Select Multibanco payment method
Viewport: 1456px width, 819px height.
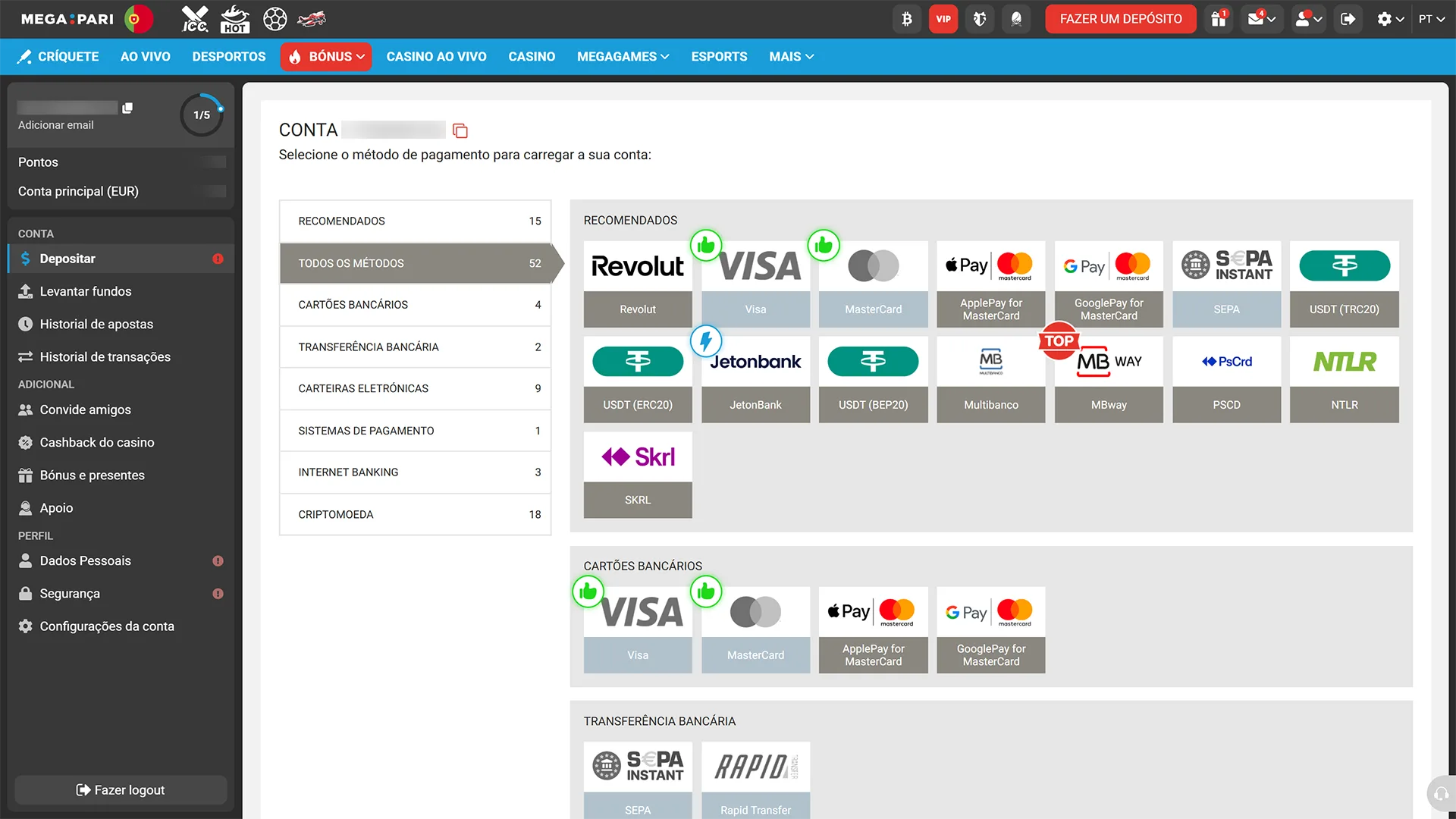[x=991, y=380]
